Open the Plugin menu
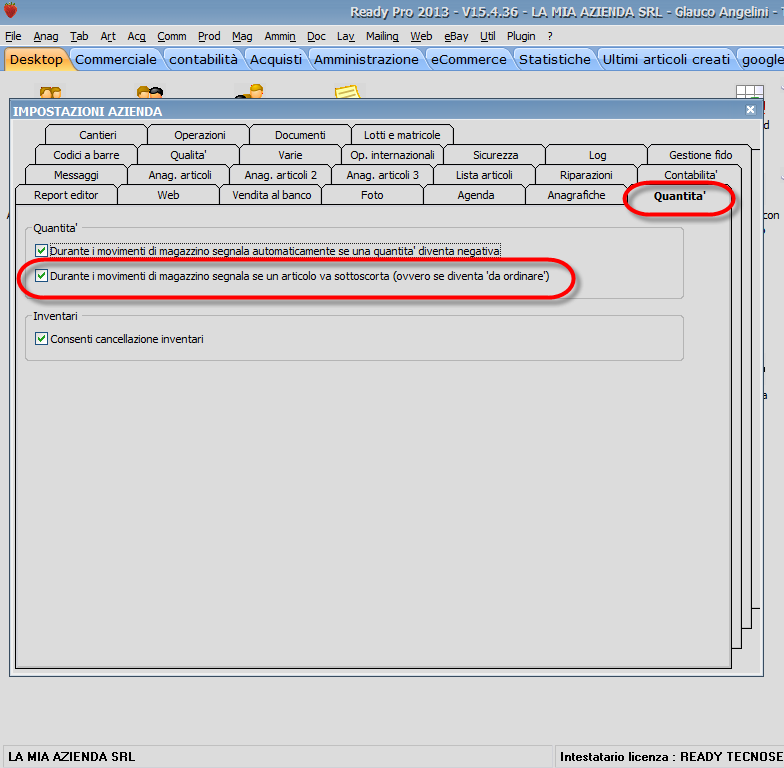The width and height of the screenshot is (784, 768). [521, 36]
